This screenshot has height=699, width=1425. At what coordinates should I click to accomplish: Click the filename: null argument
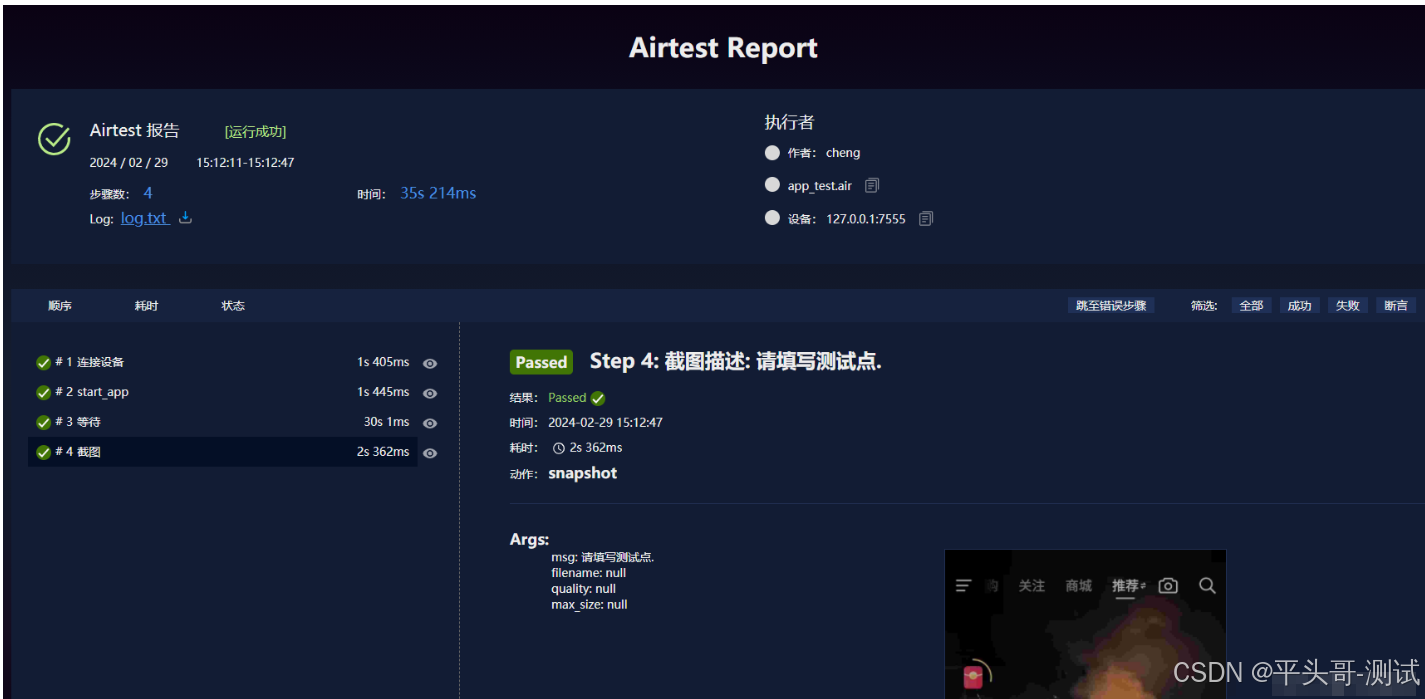pos(588,573)
